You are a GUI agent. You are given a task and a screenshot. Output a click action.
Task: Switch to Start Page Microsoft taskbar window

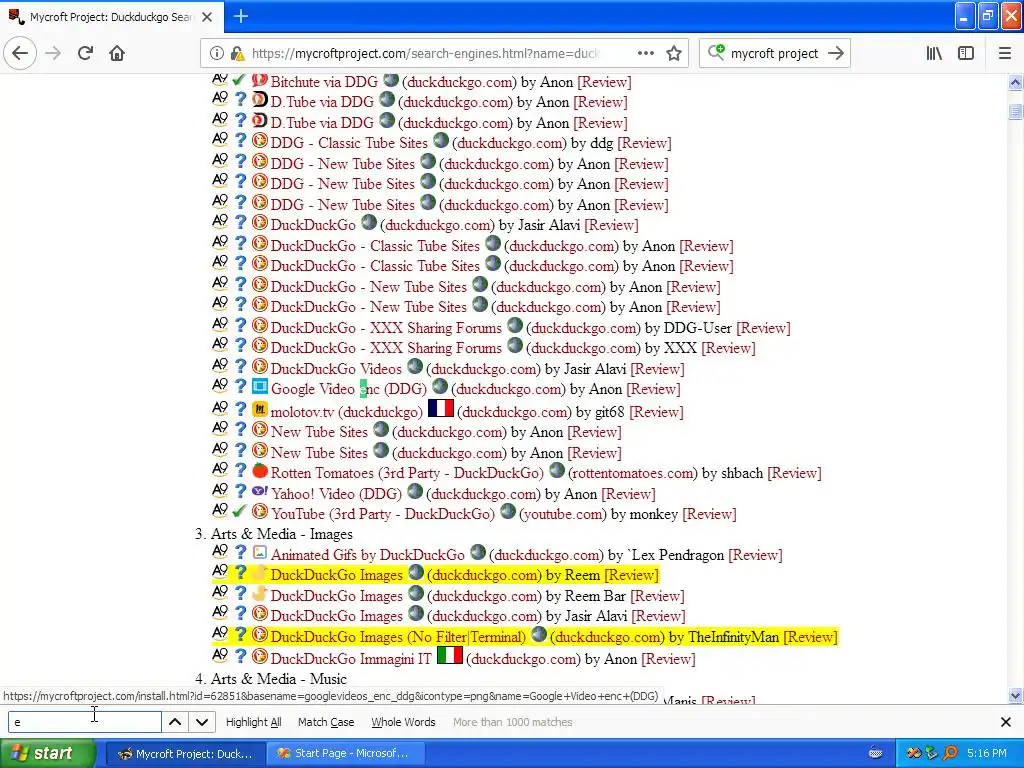click(x=345, y=754)
